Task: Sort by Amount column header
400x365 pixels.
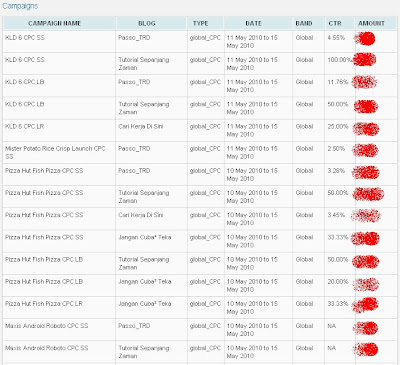Action: point(371,24)
